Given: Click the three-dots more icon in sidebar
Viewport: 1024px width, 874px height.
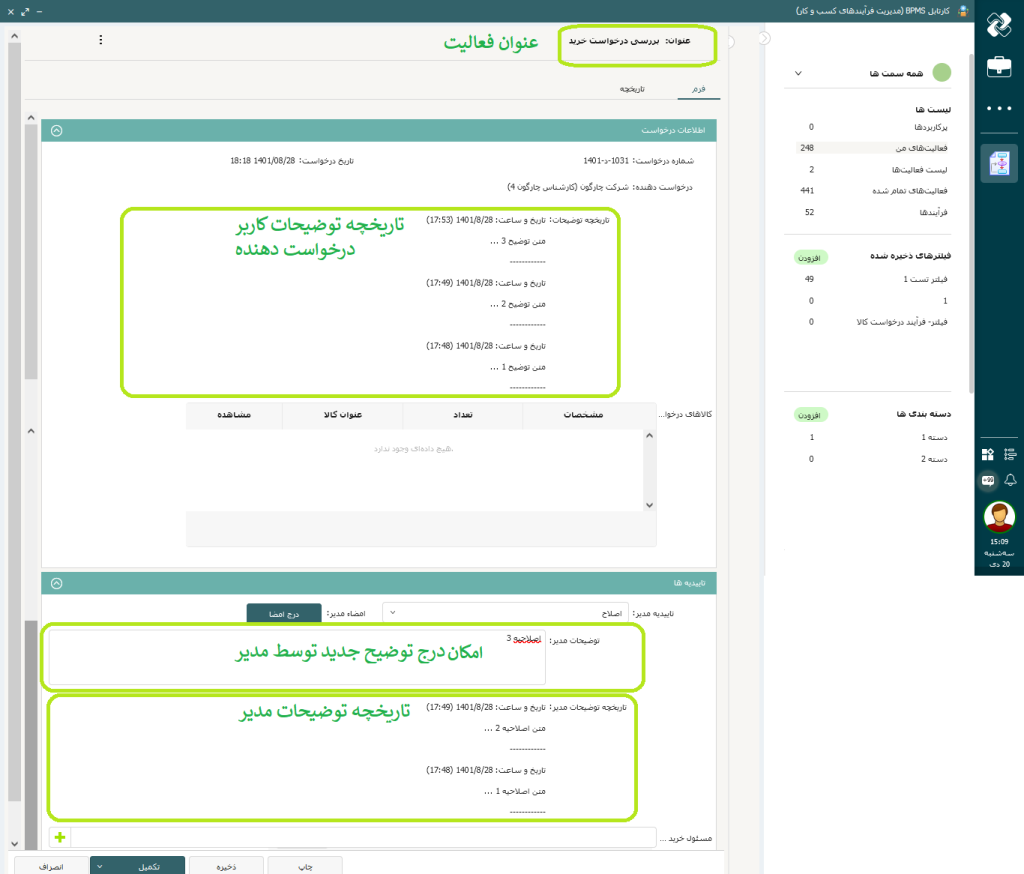Looking at the screenshot, I should coord(998,108).
